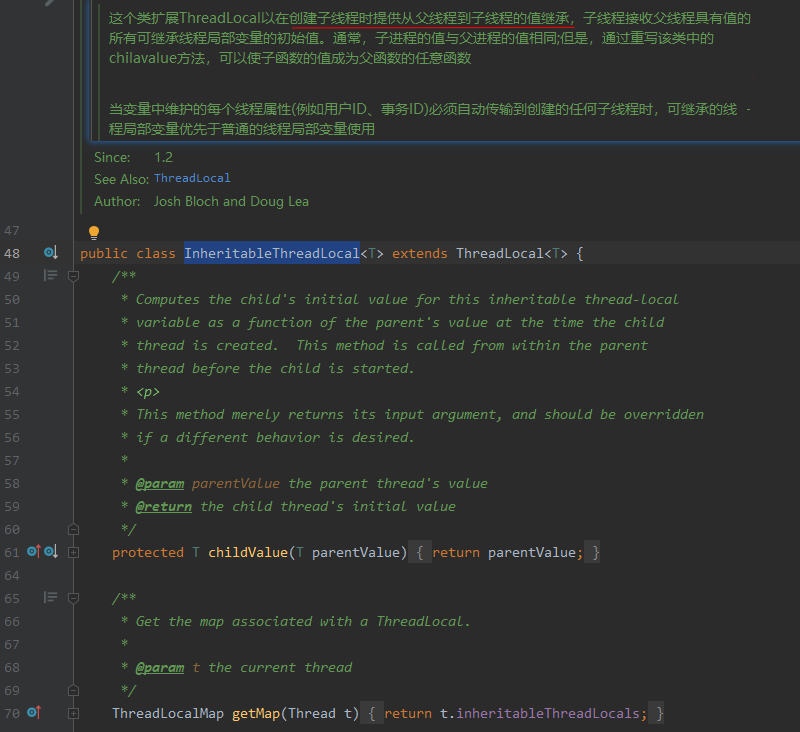Click the getMap method name
Screen dimensions: 800x732
256,713
